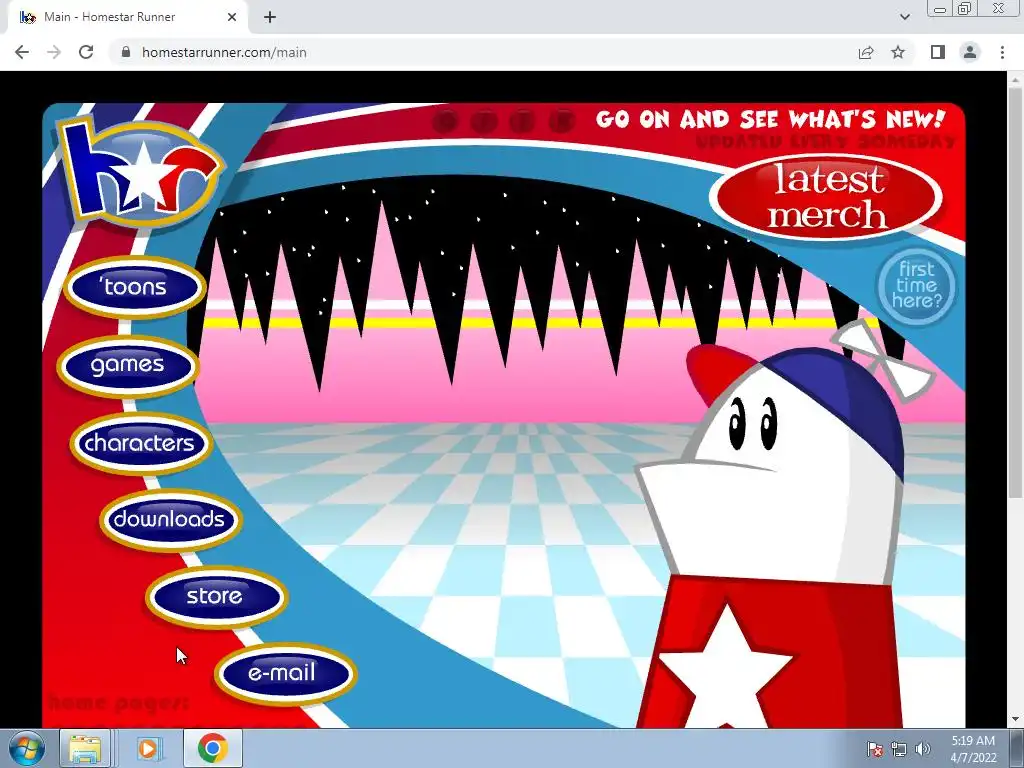Open the taskbar clock showing 5:19 AM
The width and height of the screenshot is (1024, 768).
tap(973, 749)
